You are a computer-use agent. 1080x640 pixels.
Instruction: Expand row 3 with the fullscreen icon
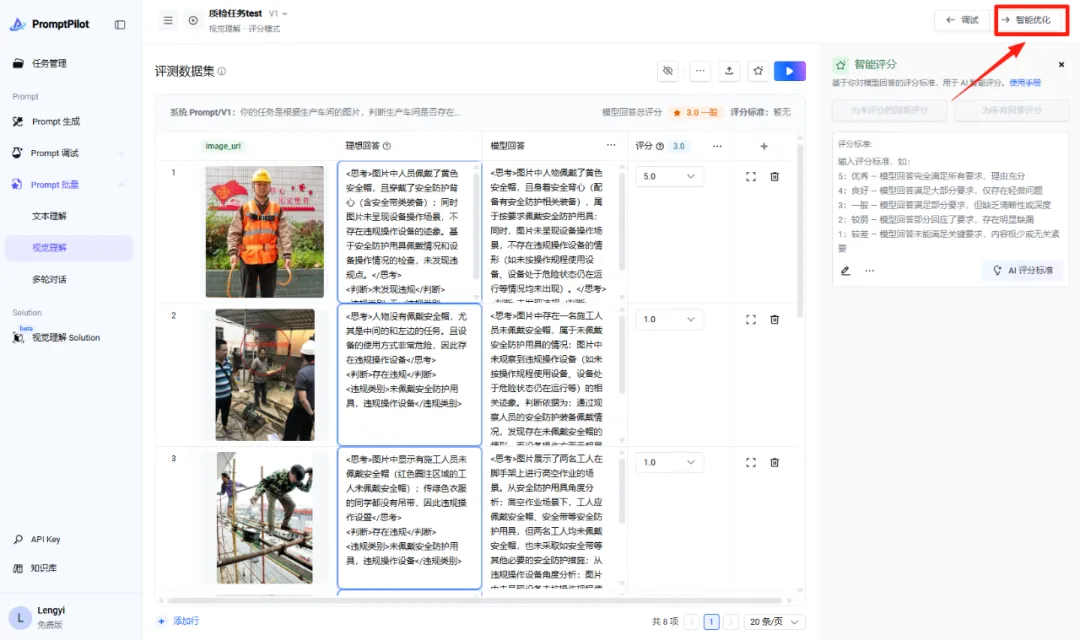click(751, 463)
